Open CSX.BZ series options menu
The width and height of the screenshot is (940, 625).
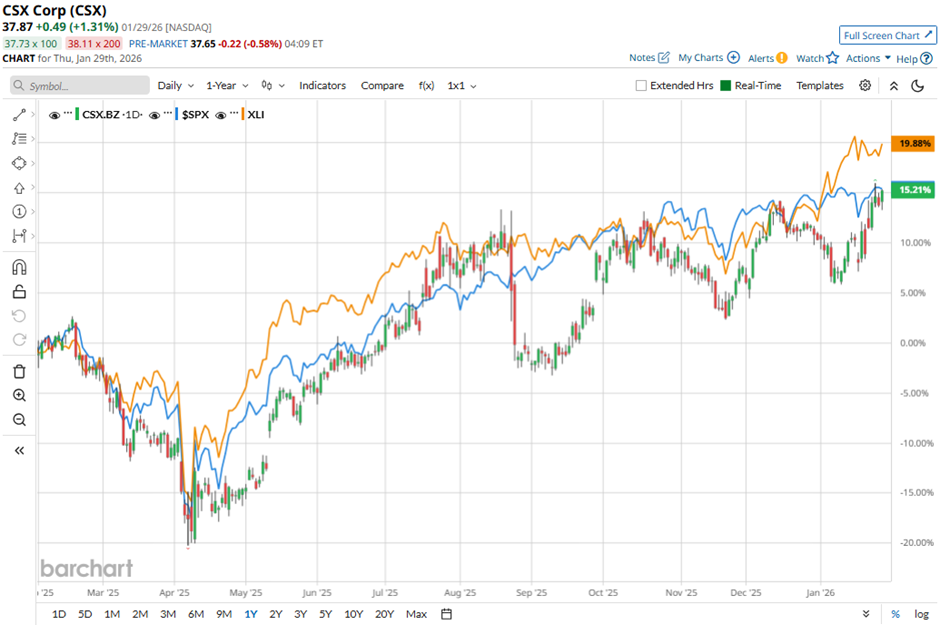click(x=68, y=113)
